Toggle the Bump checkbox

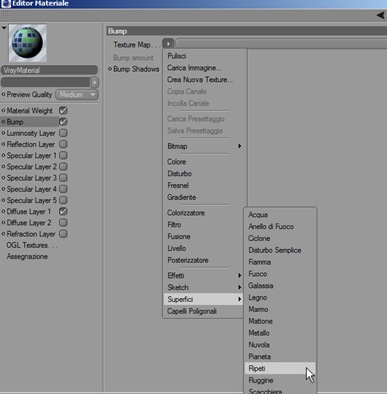pos(63,122)
